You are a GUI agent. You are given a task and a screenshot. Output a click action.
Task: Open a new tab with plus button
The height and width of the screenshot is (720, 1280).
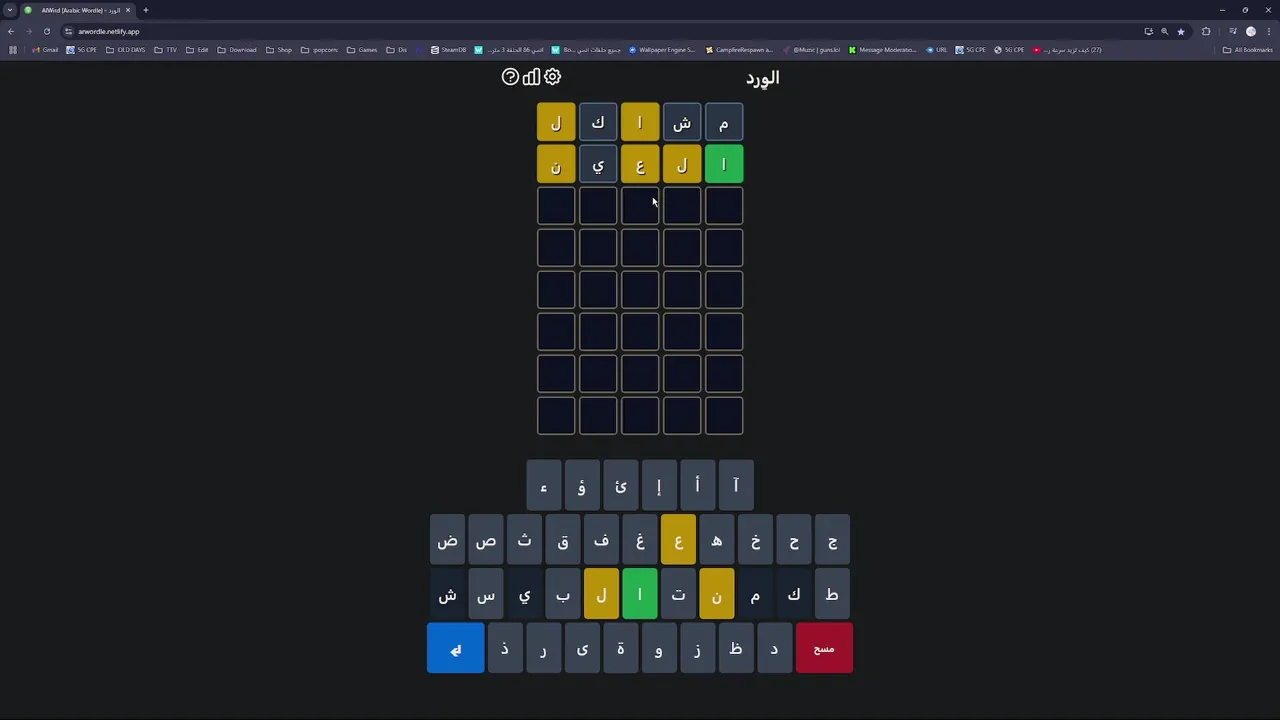click(x=145, y=10)
